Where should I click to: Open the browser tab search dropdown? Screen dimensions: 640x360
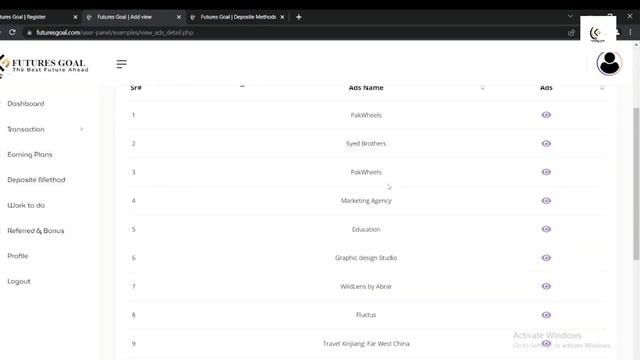tap(570, 16)
